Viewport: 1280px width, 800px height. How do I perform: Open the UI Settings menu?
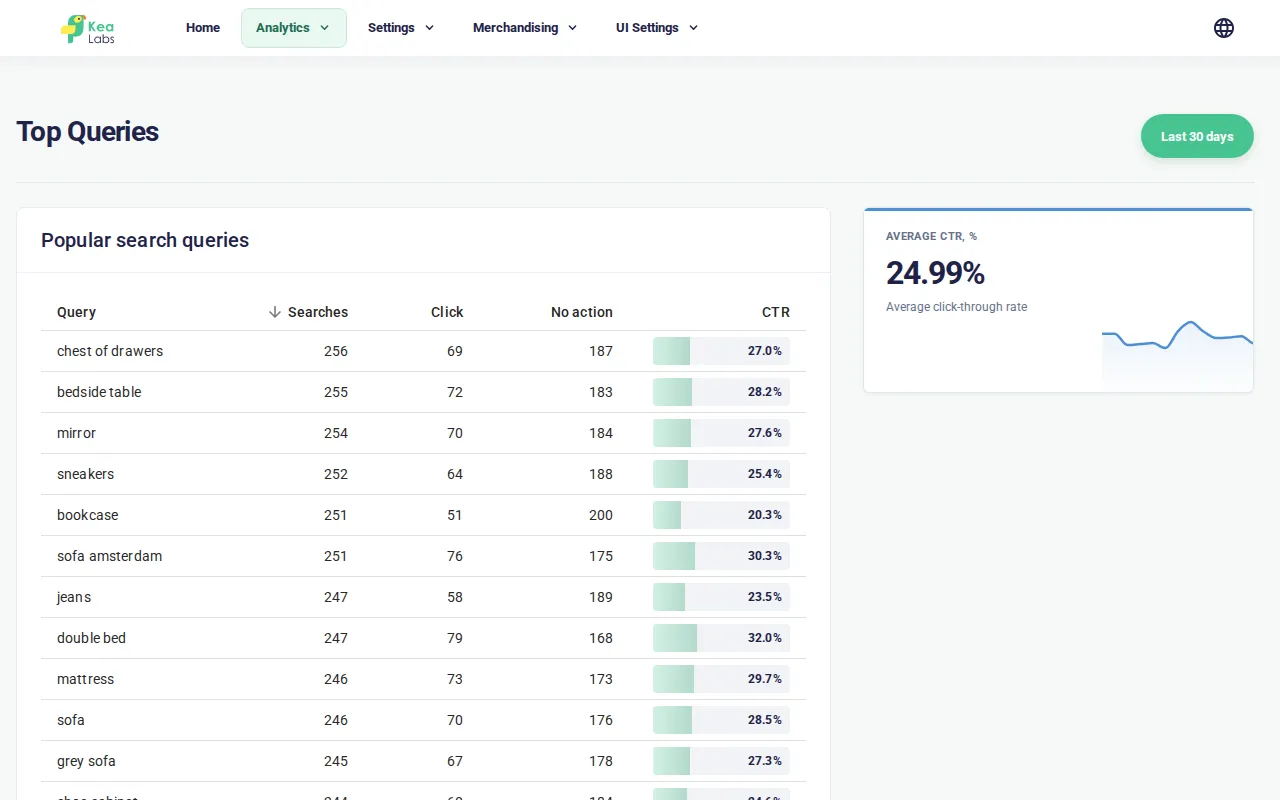click(657, 28)
